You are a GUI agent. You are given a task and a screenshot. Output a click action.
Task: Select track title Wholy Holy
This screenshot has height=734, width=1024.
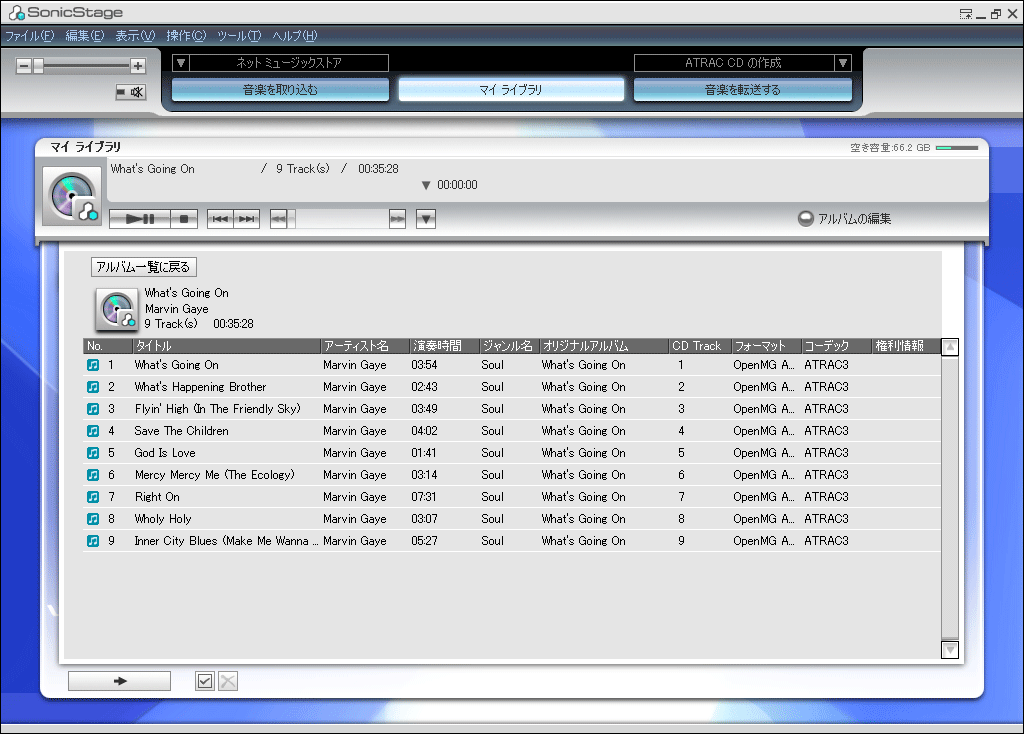pos(163,519)
